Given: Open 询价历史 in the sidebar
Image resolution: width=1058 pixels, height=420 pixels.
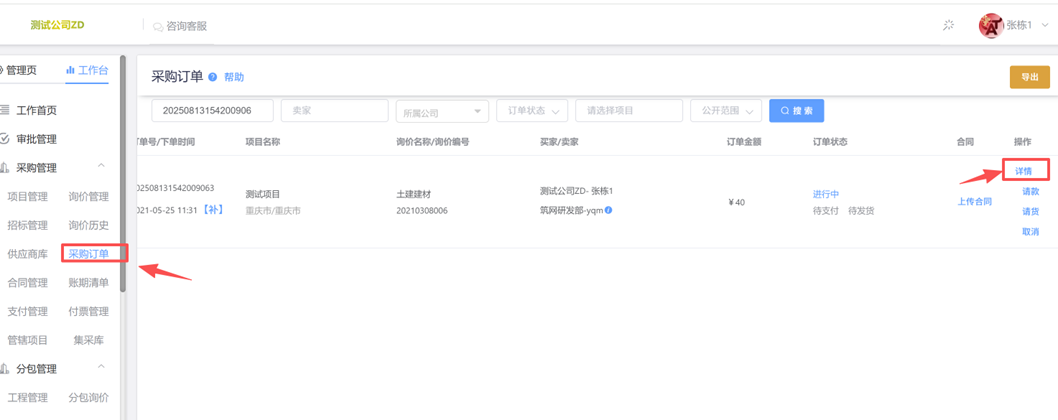Looking at the screenshot, I should (88, 225).
